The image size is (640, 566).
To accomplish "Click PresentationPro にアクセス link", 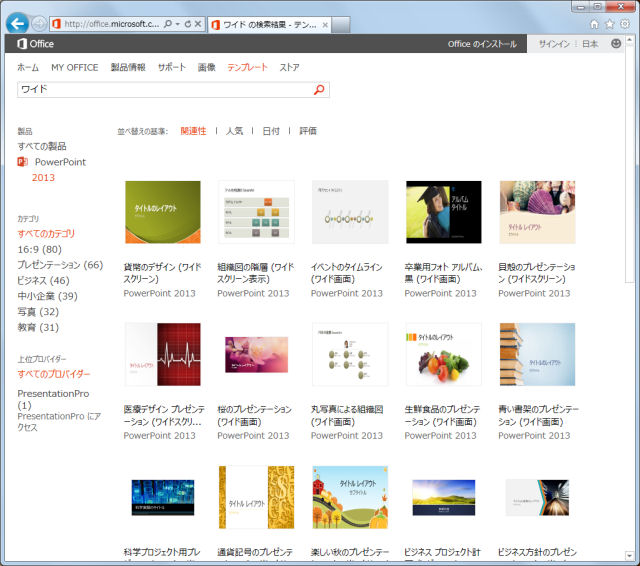I will click(x=59, y=422).
